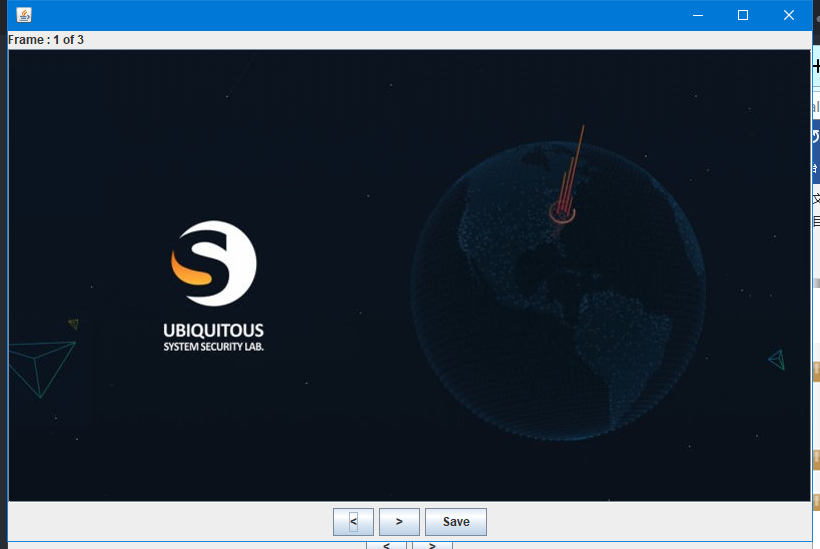Image resolution: width=820 pixels, height=549 pixels.
Task: Click the red attack marker on the globe
Action: pos(563,211)
